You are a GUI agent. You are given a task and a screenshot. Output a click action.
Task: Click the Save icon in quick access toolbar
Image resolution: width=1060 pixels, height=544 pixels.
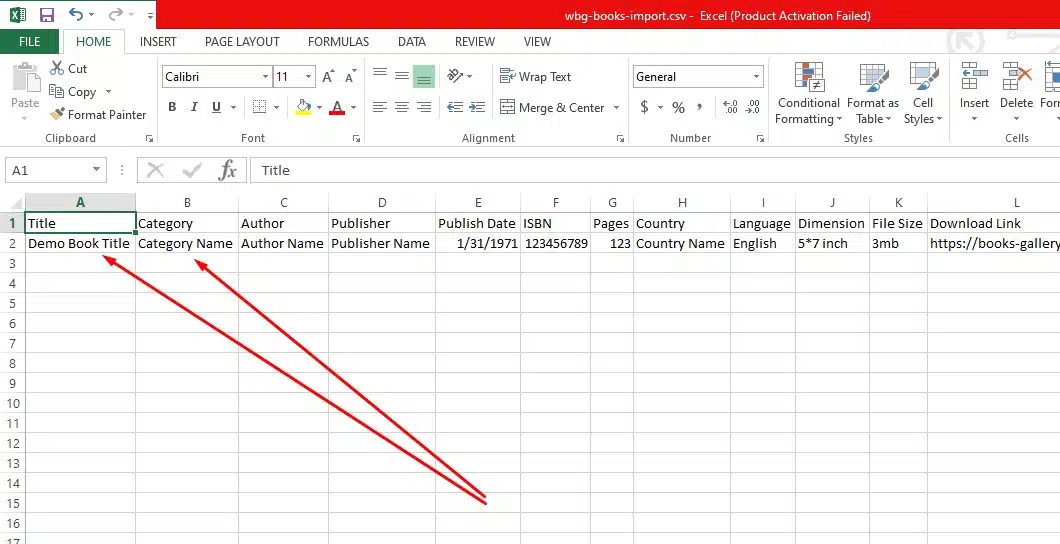[x=47, y=15]
